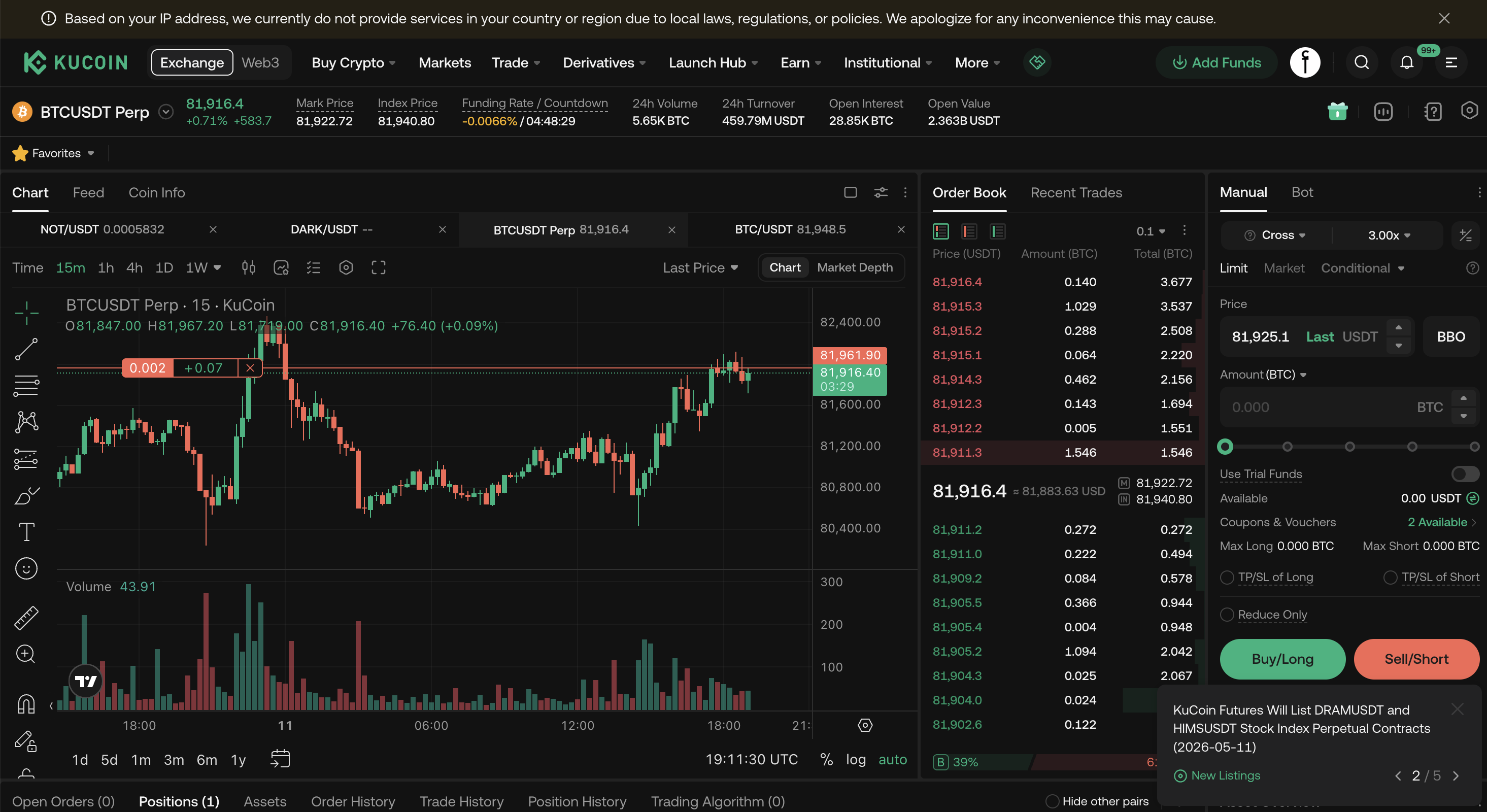Open the BTC/USDT chart tab
Viewport: 1487px width, 812px height.
(x=790, y=229)
